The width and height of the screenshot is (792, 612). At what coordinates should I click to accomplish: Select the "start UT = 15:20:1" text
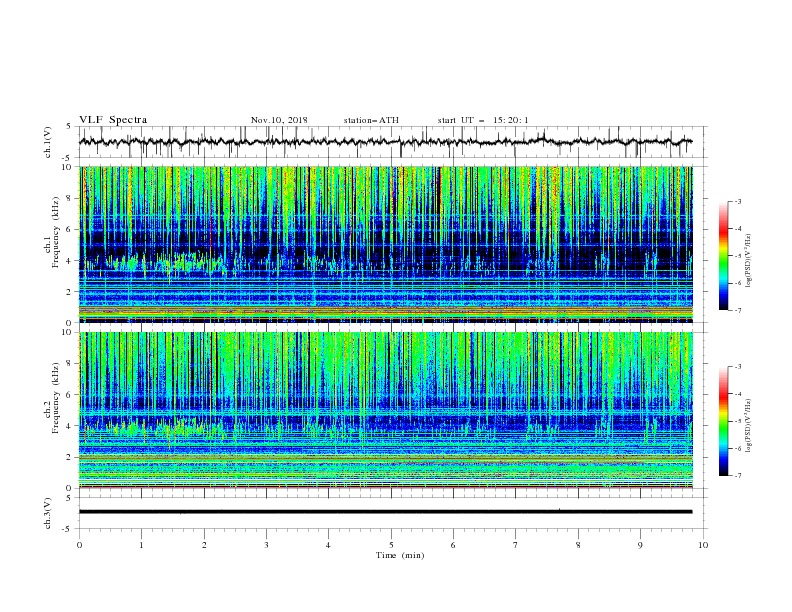coord(483,120)
